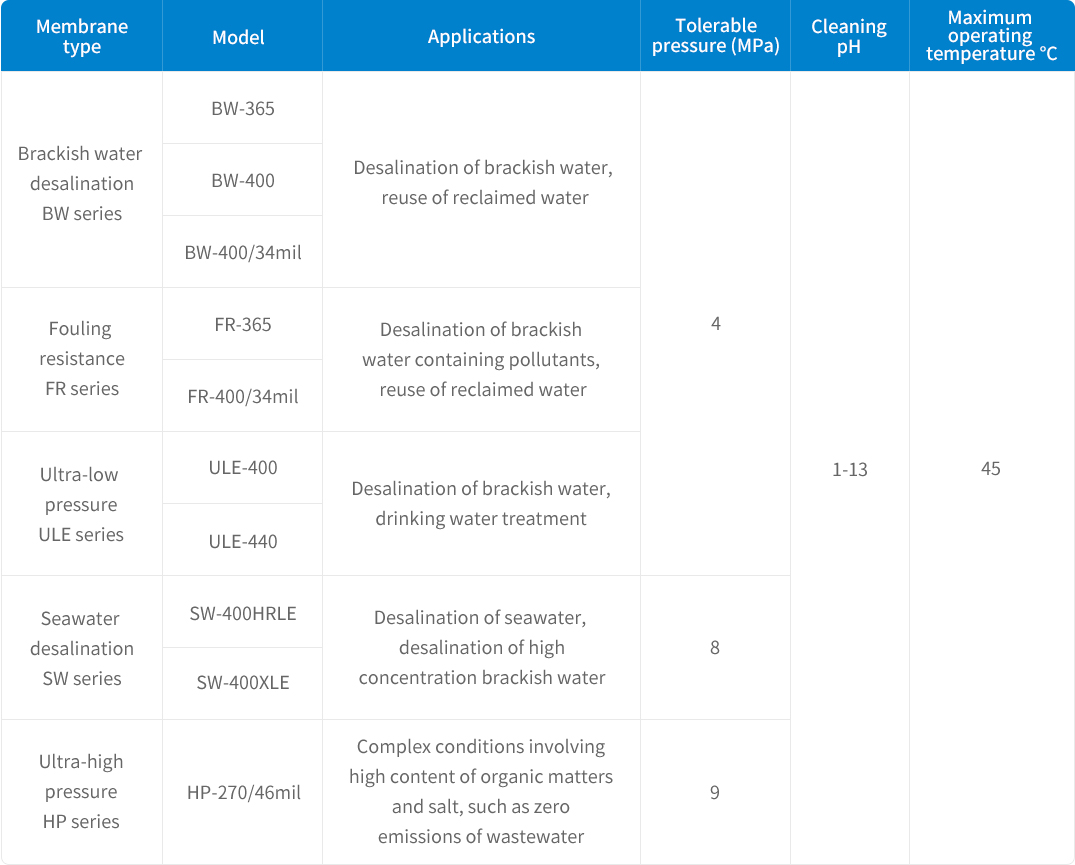The height and width of the screenshot is (865, 1075).
Task: Click the Maximum operating temperature header
Action: 991,36
